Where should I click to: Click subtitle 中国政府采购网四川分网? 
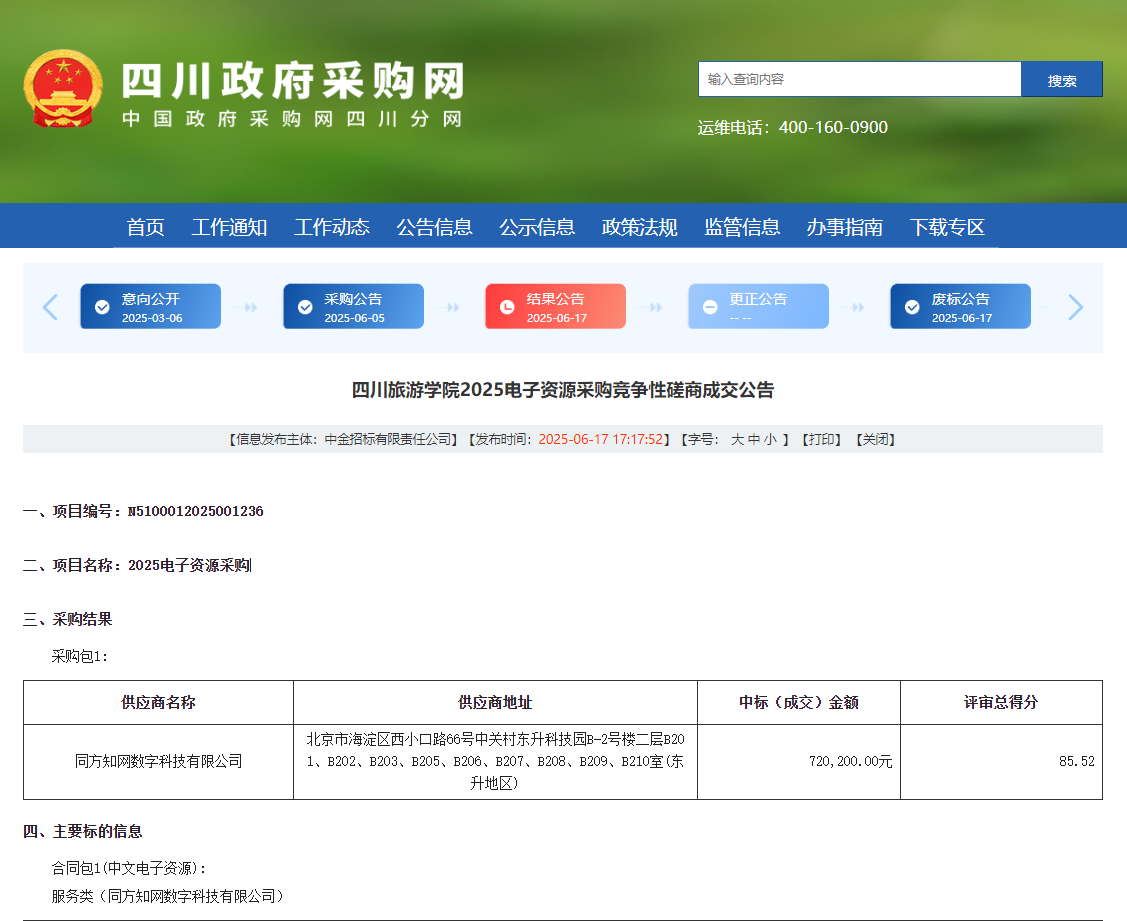pyautogui.click(x=293, y=119)
